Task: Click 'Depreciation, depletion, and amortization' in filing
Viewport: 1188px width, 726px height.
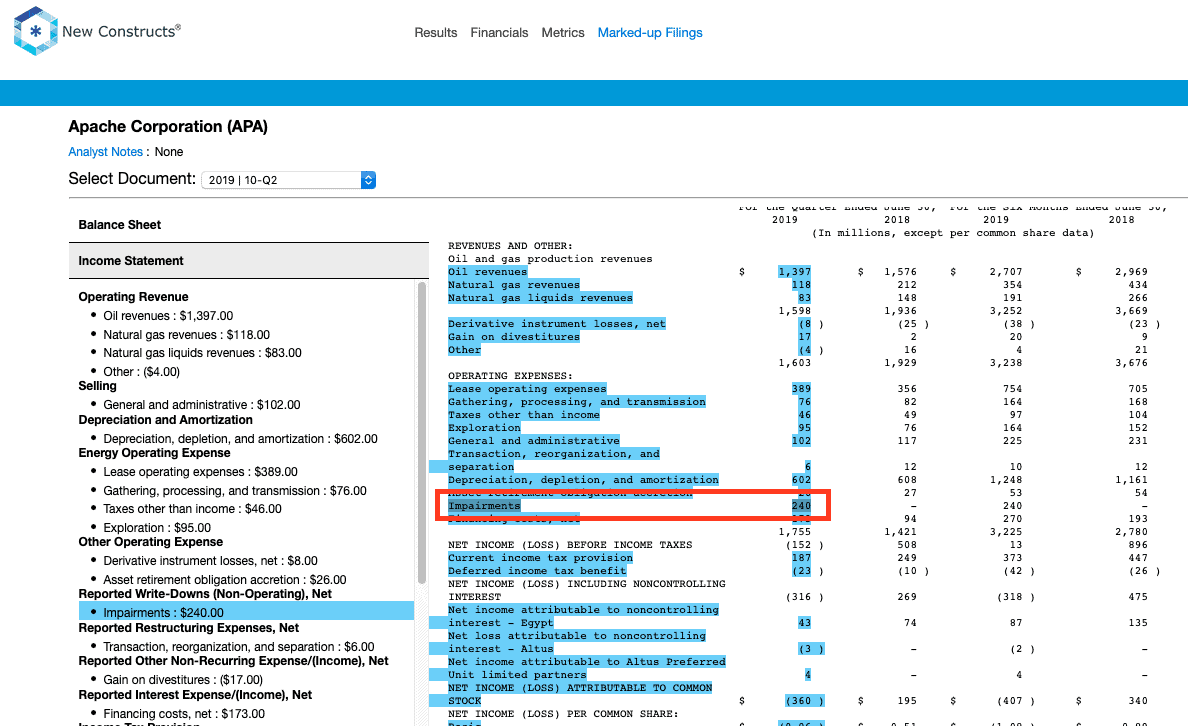Action: 583,480
